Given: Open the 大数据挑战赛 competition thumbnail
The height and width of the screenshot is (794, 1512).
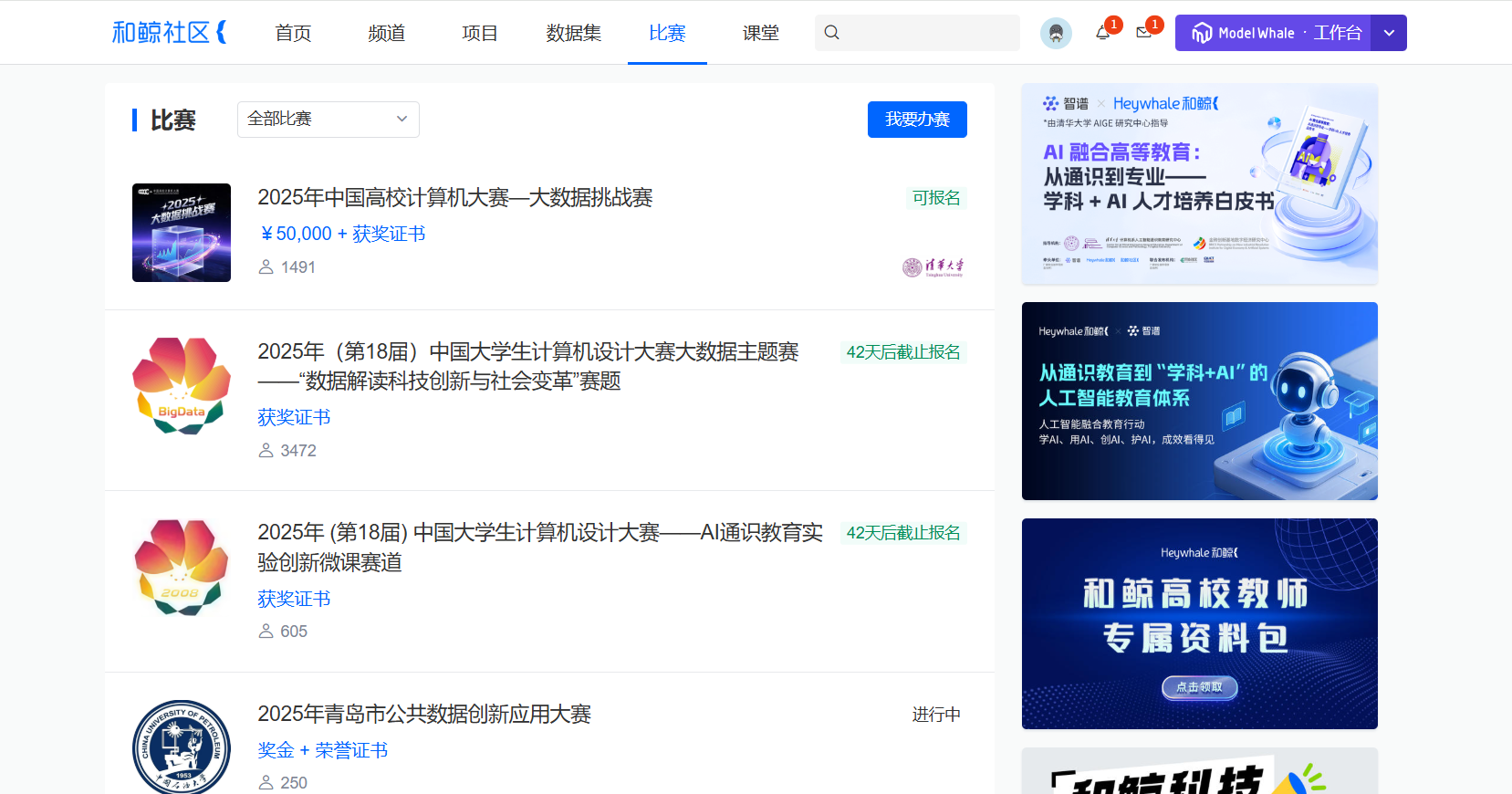Looking at the screenshot, I should pyautogui.click(x=182, y=233).
